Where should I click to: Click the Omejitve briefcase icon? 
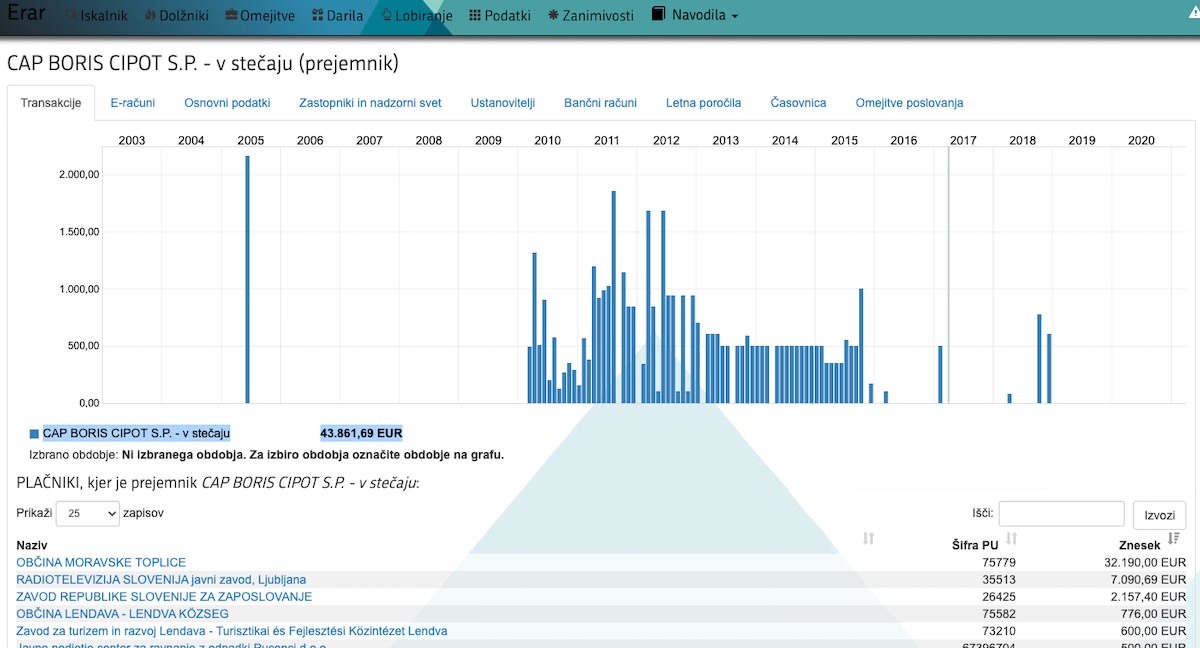(232, 16)
